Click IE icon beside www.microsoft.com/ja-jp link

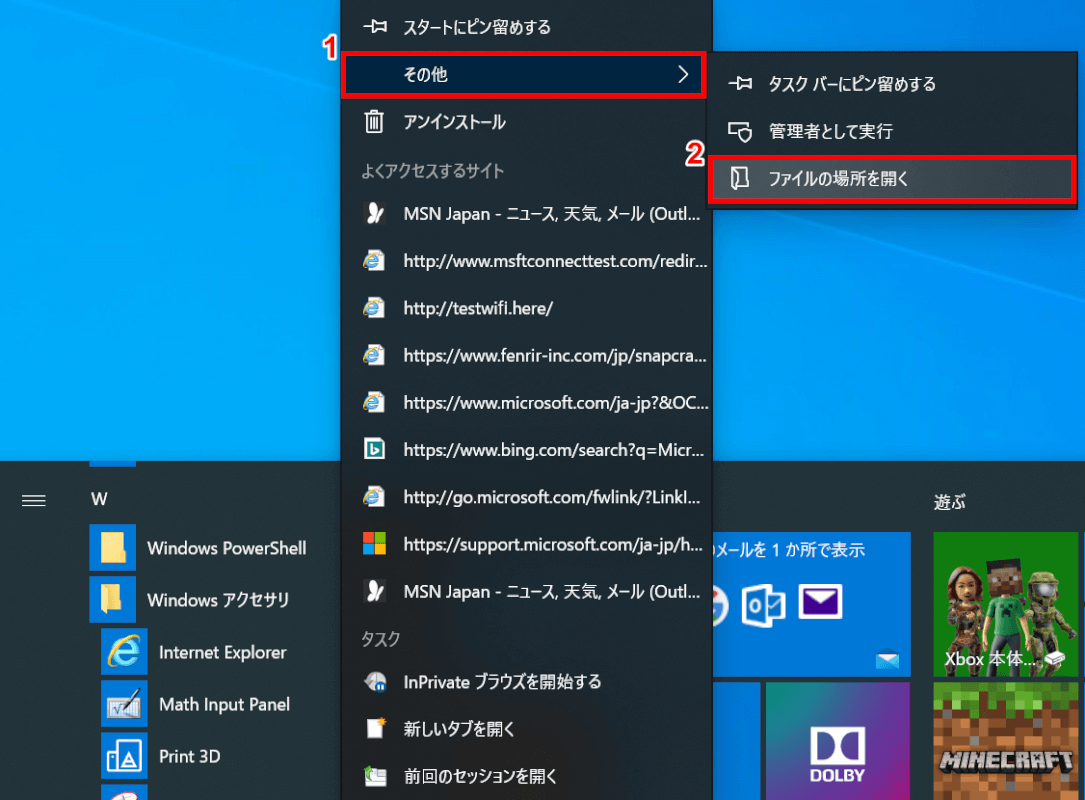(374, 402)
